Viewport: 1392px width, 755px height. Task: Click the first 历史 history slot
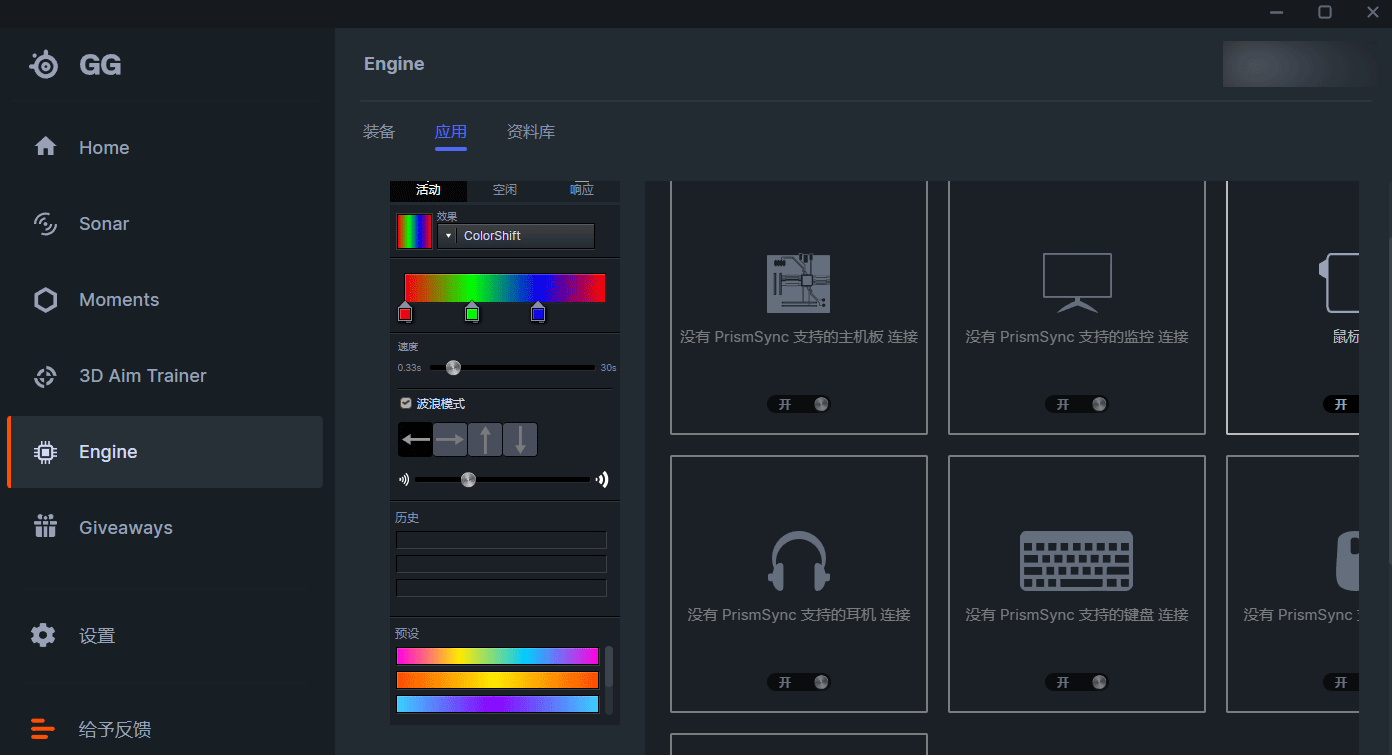tap(501, 540)
